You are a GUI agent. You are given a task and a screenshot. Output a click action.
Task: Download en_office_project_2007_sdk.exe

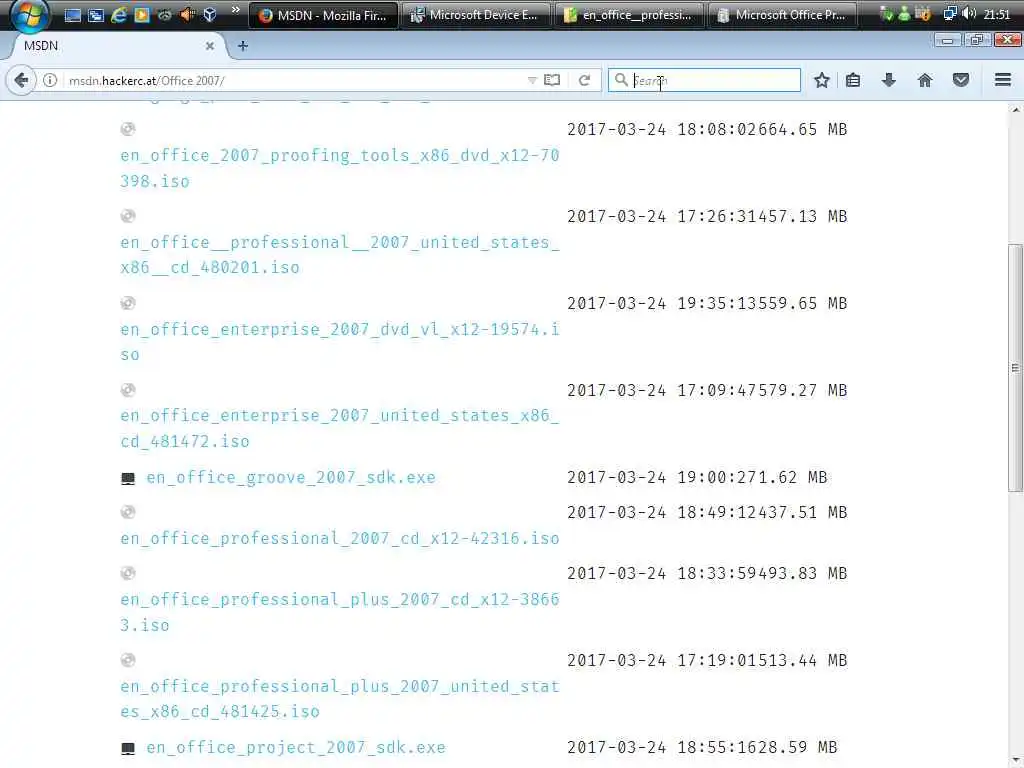pos(296,748)
